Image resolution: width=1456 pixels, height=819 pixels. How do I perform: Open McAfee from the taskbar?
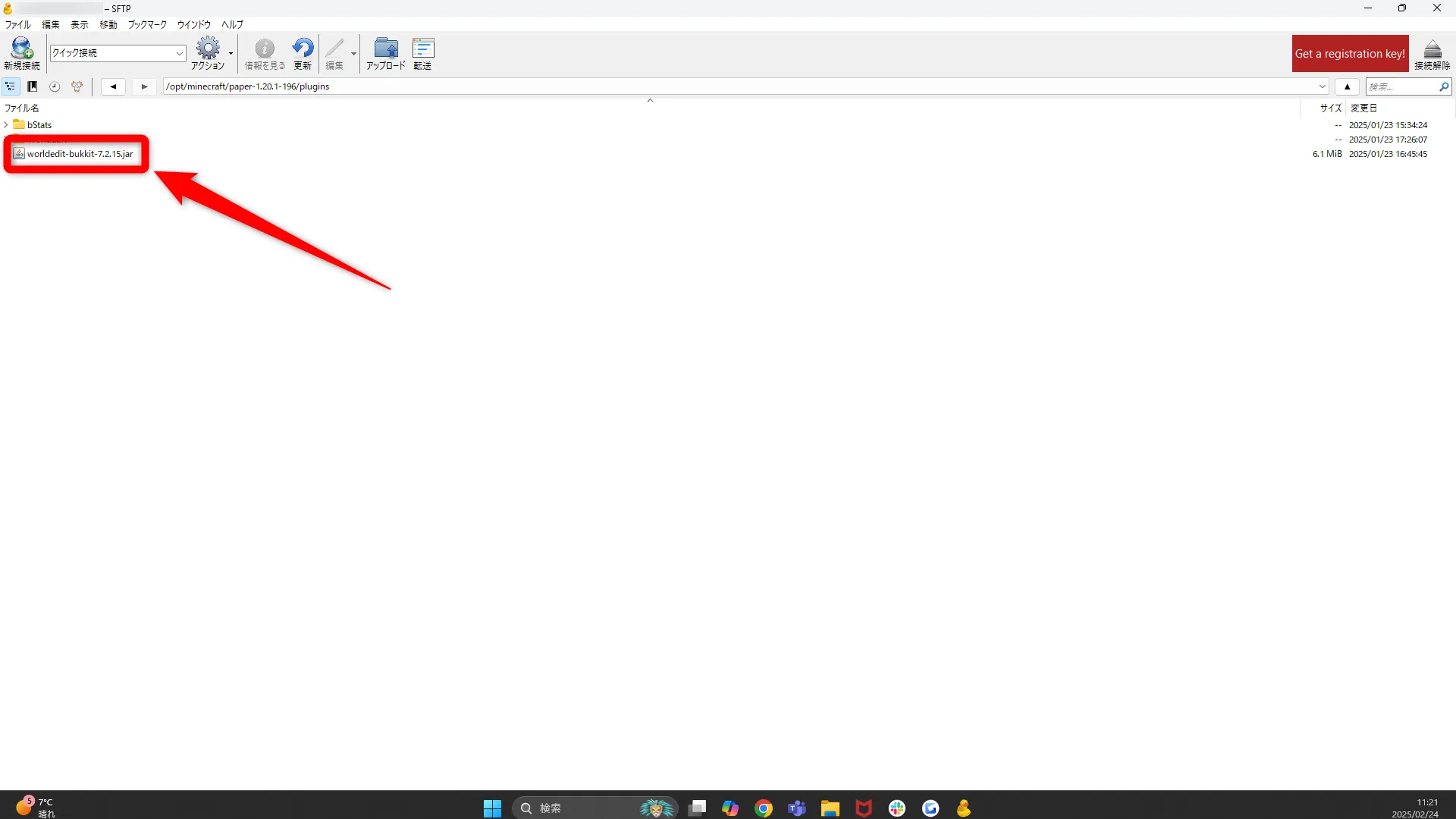click(864, 808)
